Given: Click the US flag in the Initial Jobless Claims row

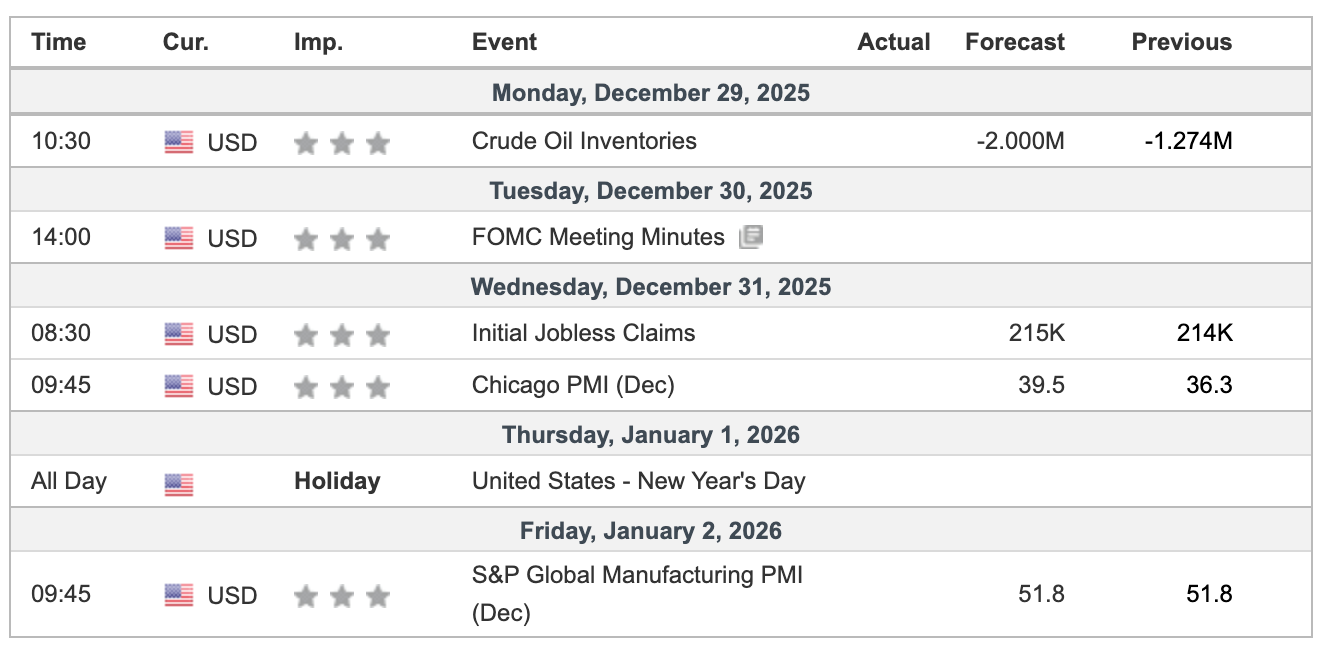Looking at the screenshot, I should [179, 334].
